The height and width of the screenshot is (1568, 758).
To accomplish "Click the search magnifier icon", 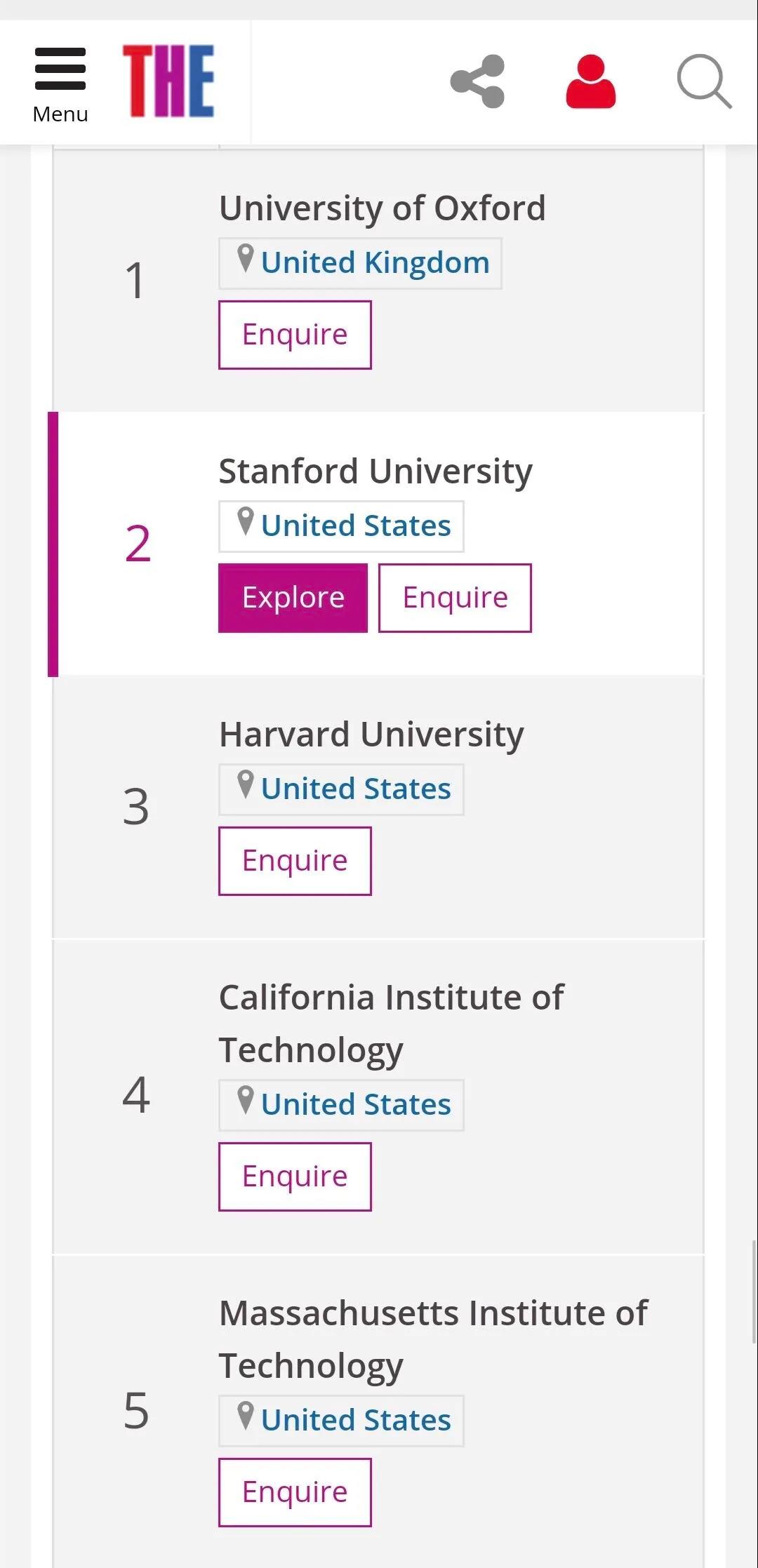I will click(x=703, y=81).
